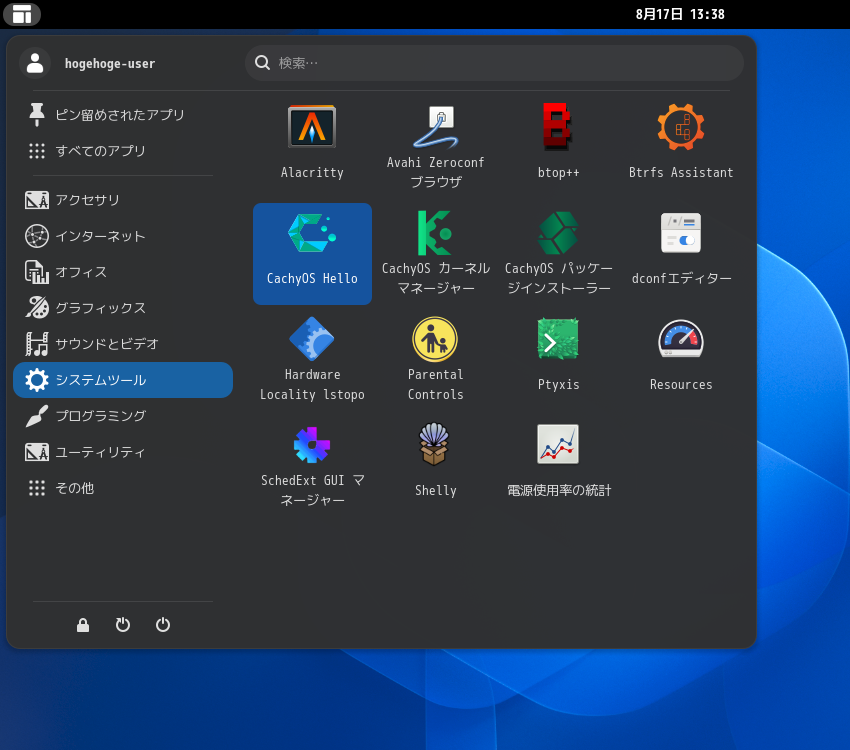
Task: Open CachyOS kernel manager
Action: click(x=435, y=254)
